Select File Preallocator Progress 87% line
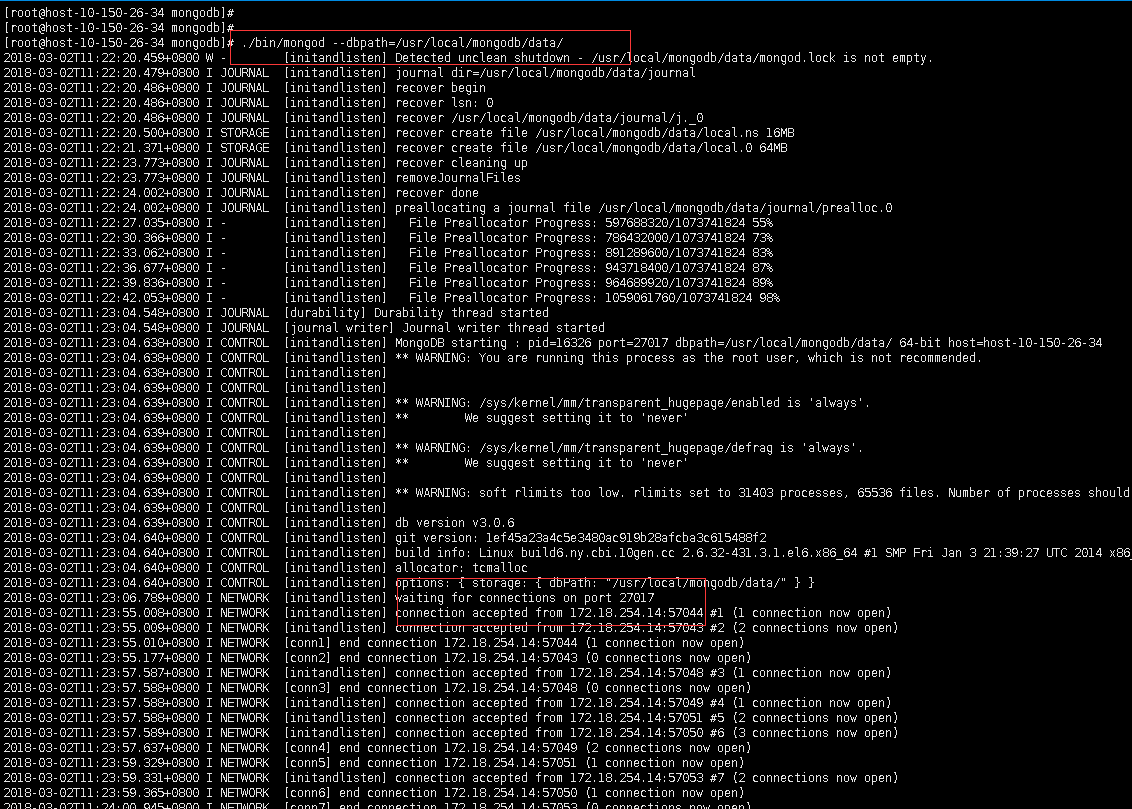Image resolution: width=1132 pixels, height=809 pixels. [x=388, y=268]
